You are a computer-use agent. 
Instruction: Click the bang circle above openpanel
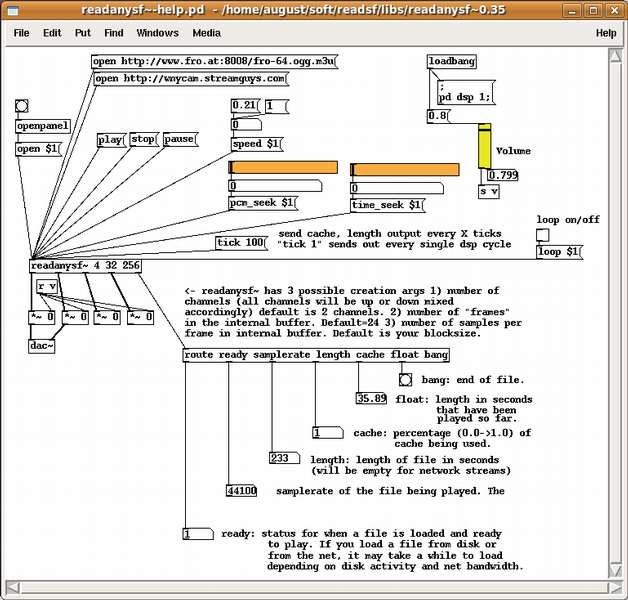(22, 106)
